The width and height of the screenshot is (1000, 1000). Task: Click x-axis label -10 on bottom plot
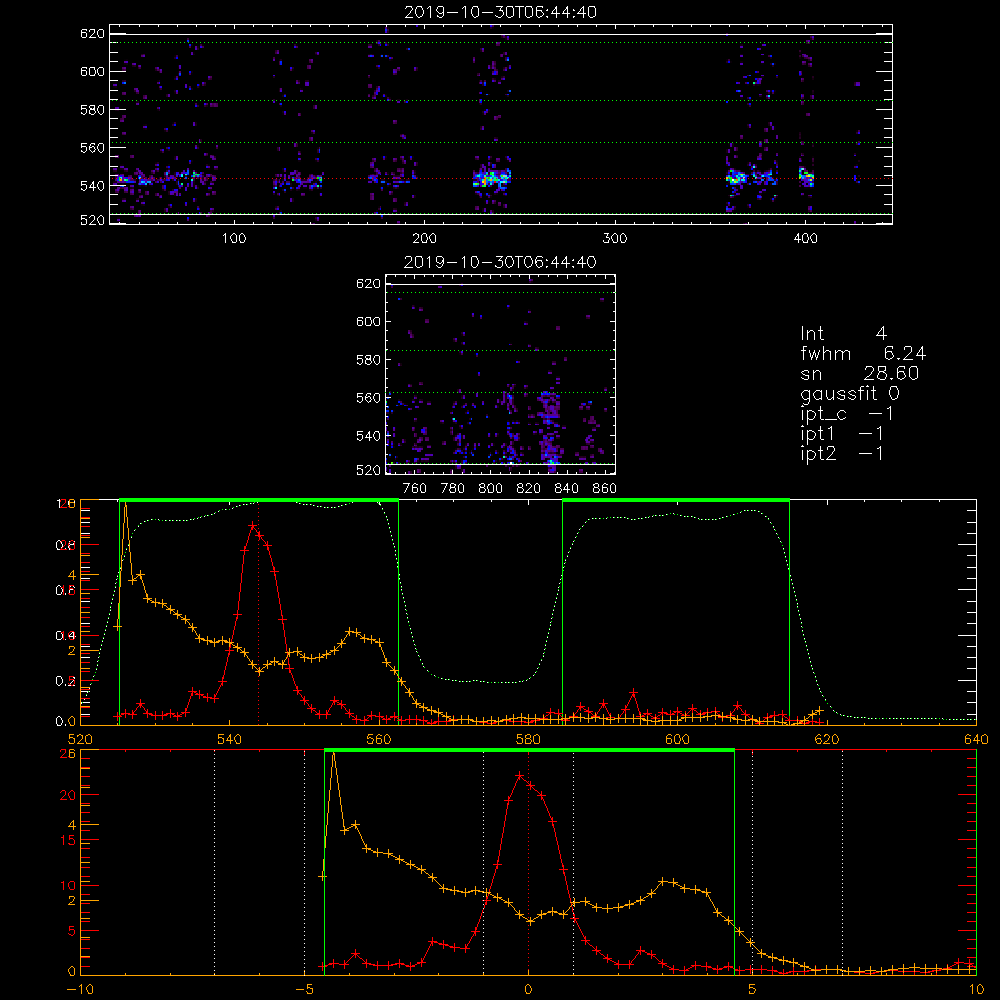[80, 990]
